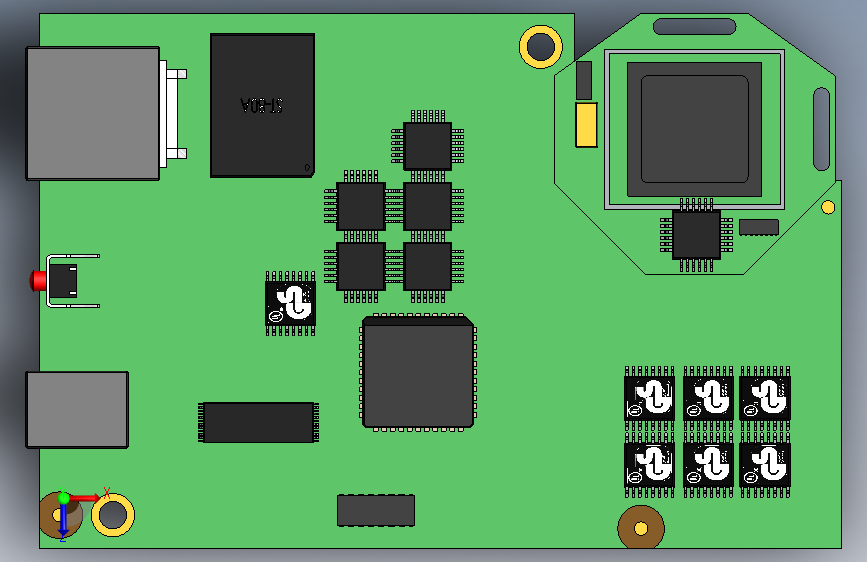Viewport: 867px width, 562px height.
Task: Click the large dark square sensor on octagonal module
Action: click(x=694, y=129)
